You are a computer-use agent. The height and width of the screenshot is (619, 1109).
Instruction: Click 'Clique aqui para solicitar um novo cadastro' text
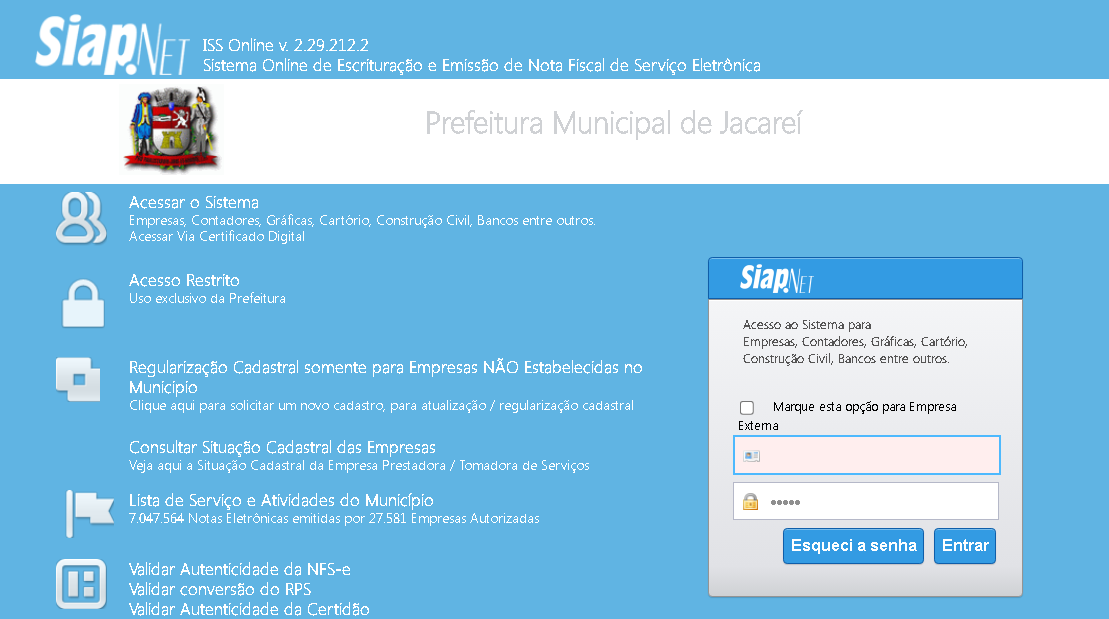pos(381,405)
